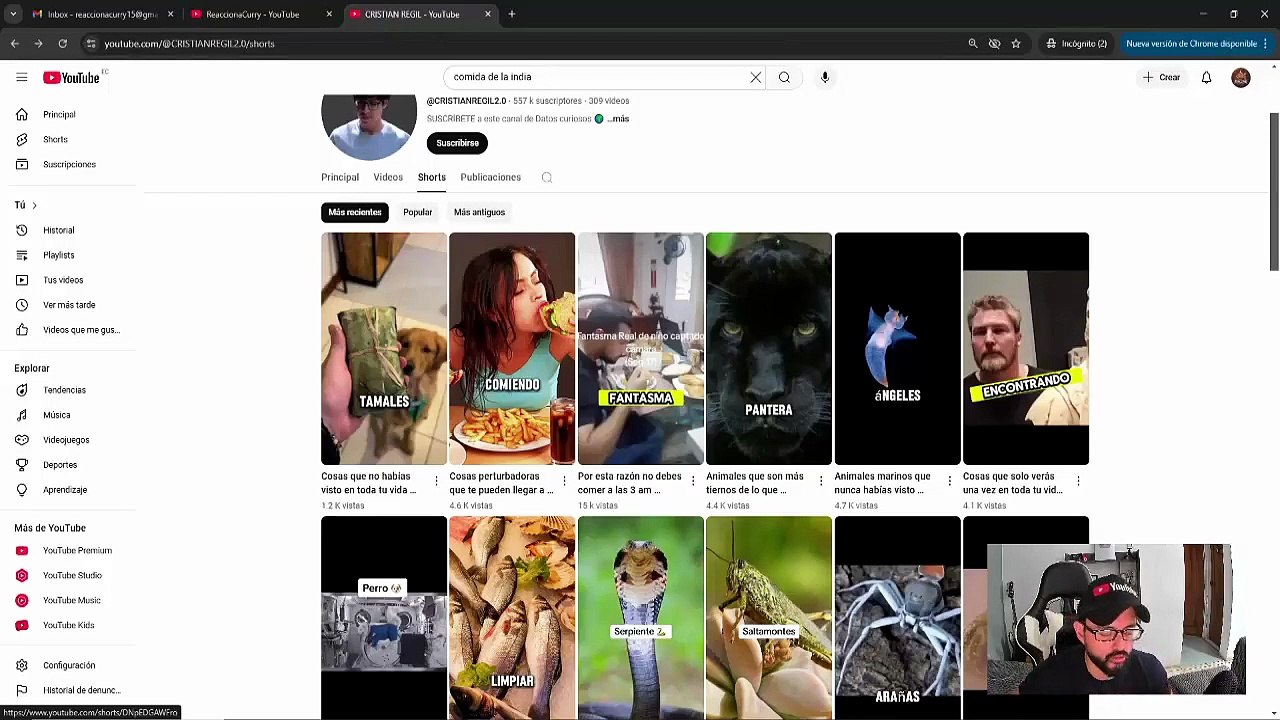This screenshot has width=1280, height=720.
Task: Click the channel profile picture
Action: point(369,126)
